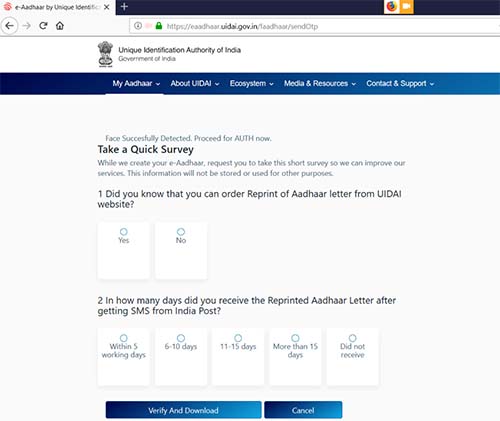Reload the page with the refresh icon

(43, 26)
